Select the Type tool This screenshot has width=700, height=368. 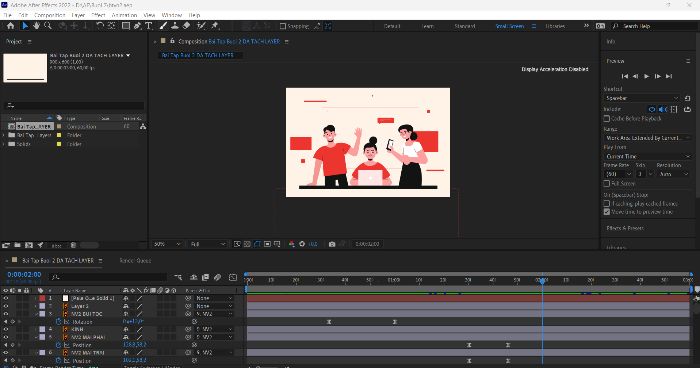point(149,26)
